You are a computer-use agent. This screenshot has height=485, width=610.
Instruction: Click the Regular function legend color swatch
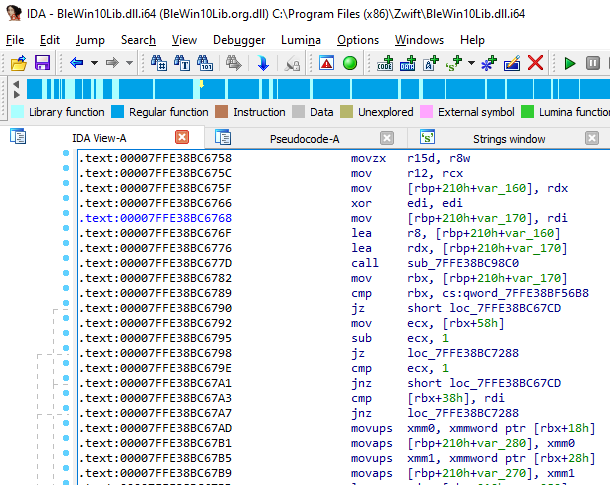coord(117,112)
